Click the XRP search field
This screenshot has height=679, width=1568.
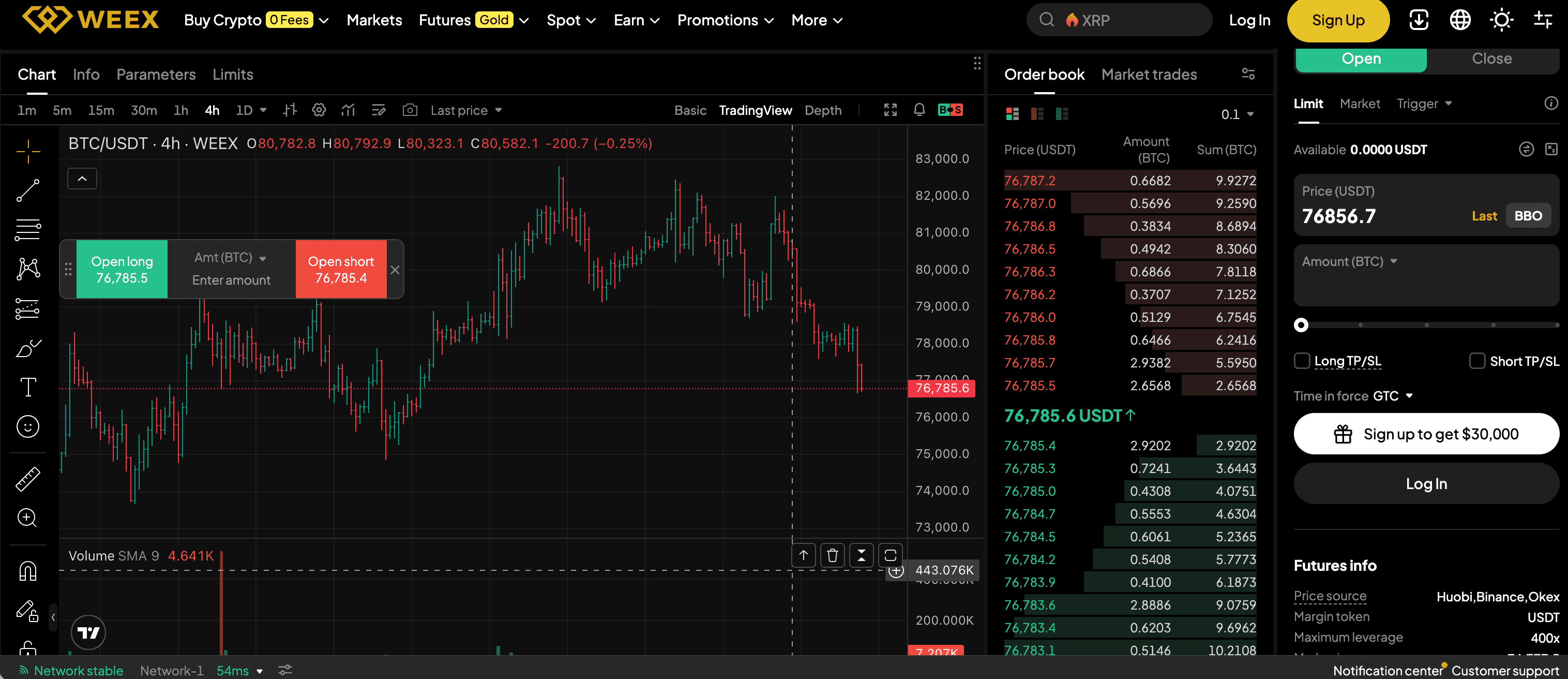tap(1119, 20)
